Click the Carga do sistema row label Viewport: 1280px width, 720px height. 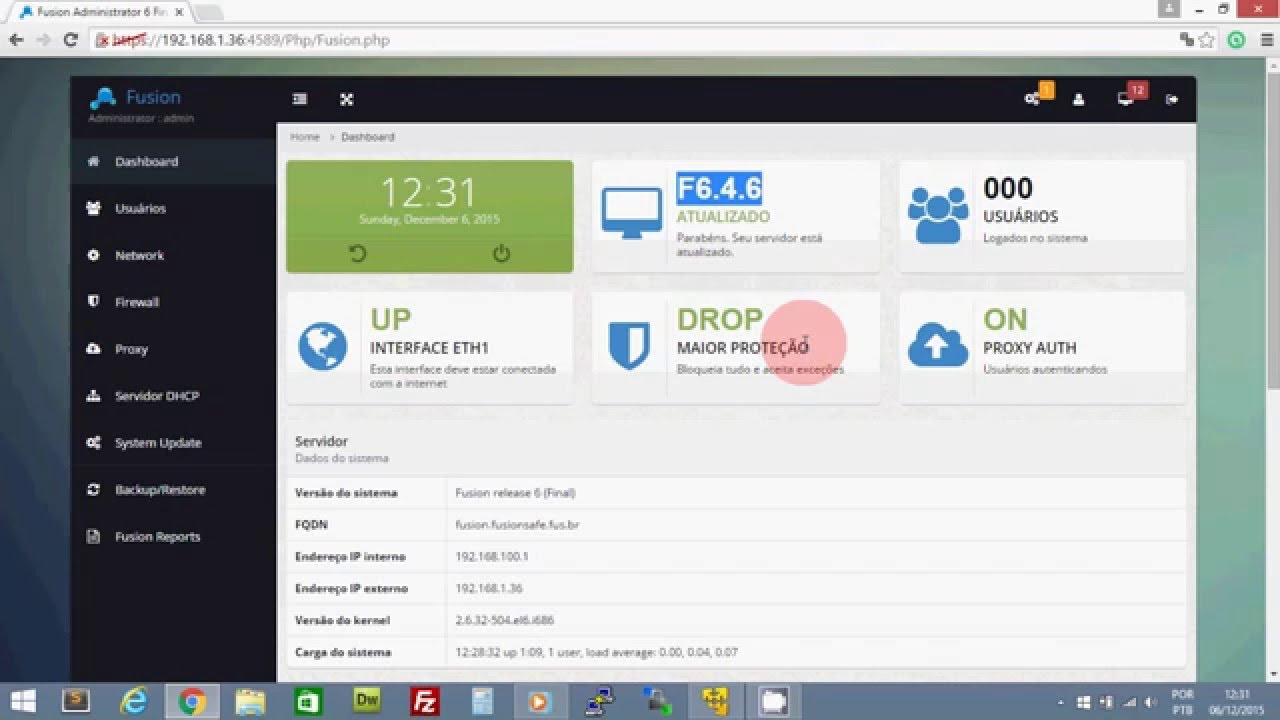343,653
